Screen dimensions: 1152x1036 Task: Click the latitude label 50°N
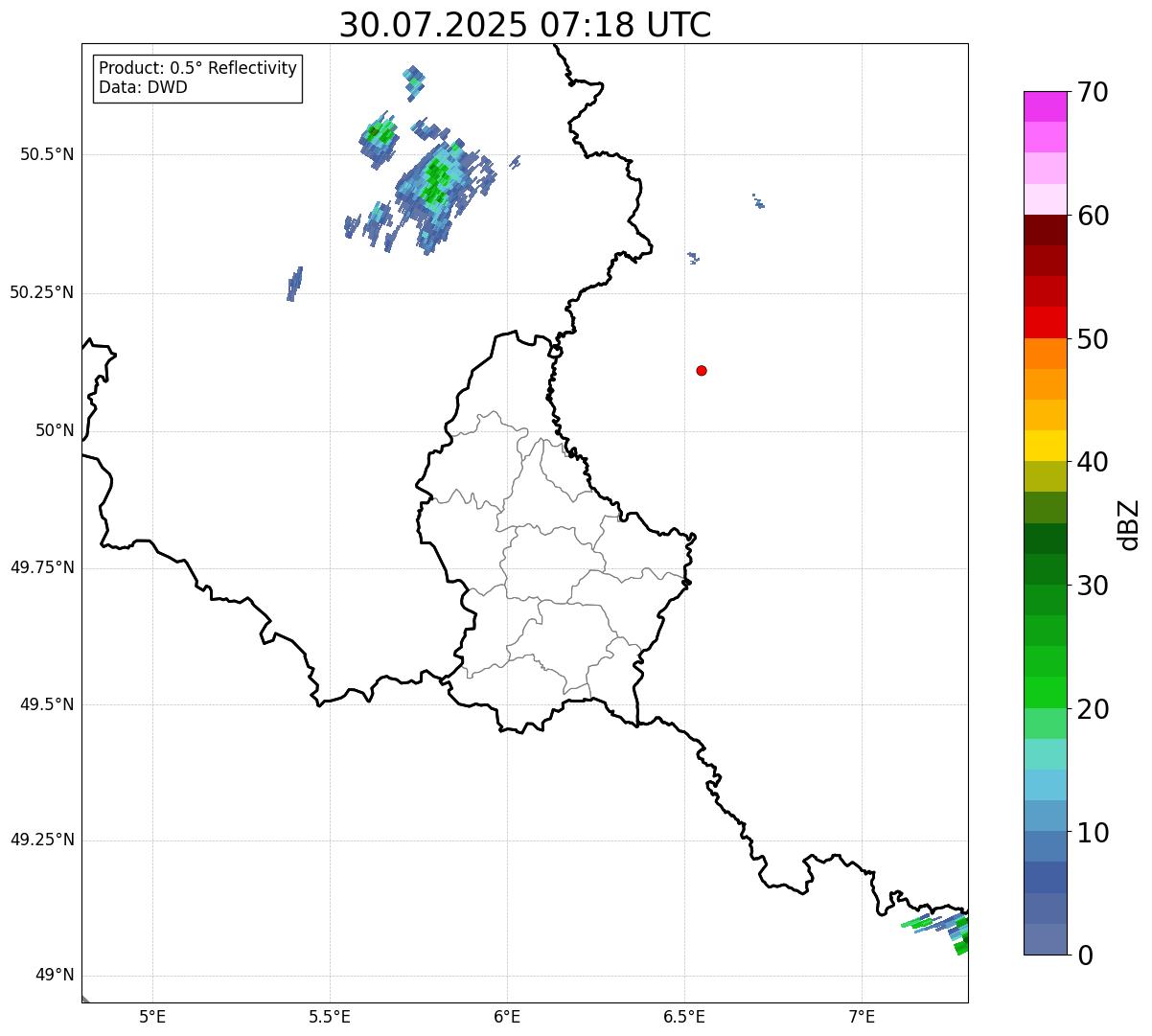[55, 430]
